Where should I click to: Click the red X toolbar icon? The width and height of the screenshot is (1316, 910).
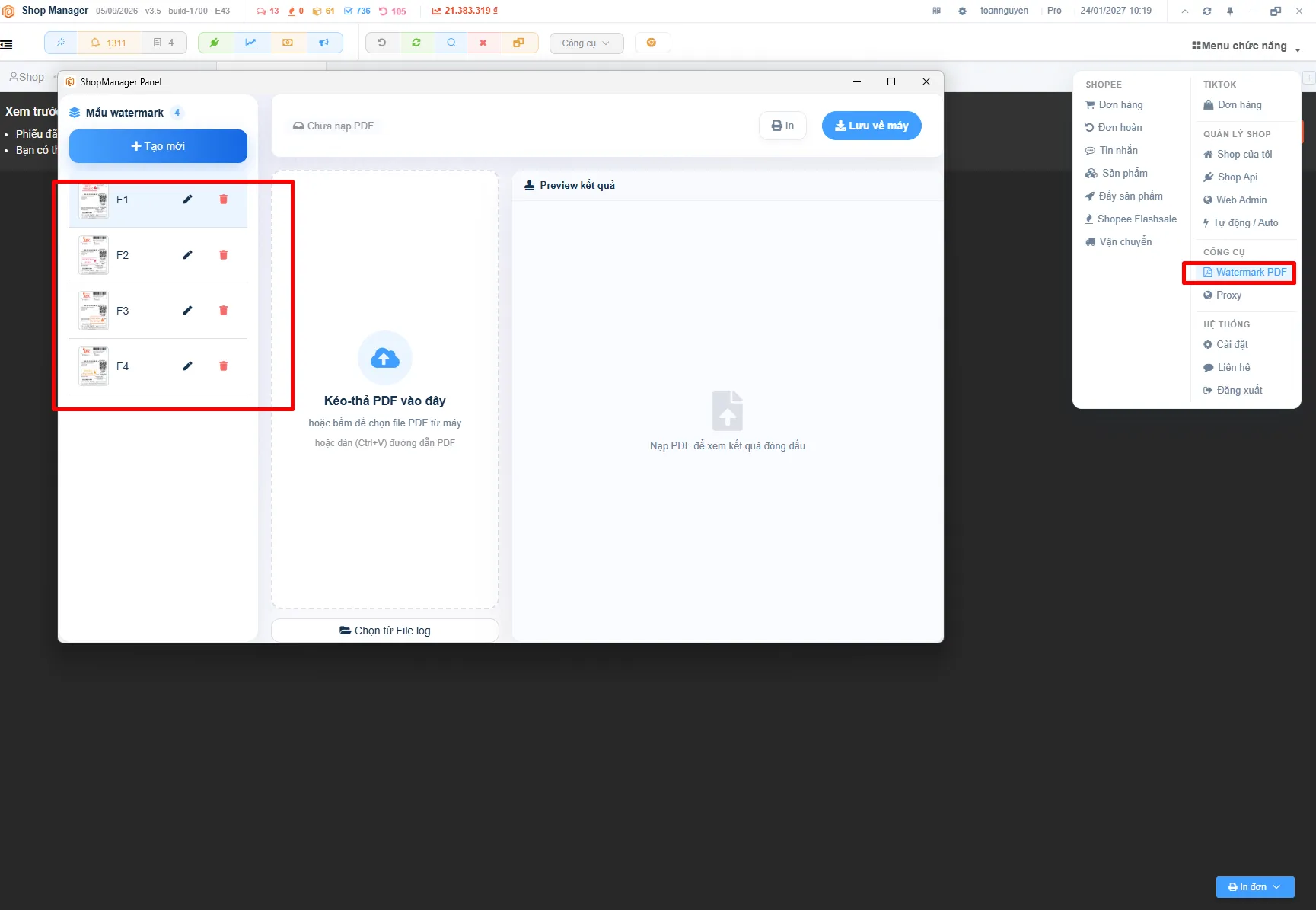pos(483,43)
